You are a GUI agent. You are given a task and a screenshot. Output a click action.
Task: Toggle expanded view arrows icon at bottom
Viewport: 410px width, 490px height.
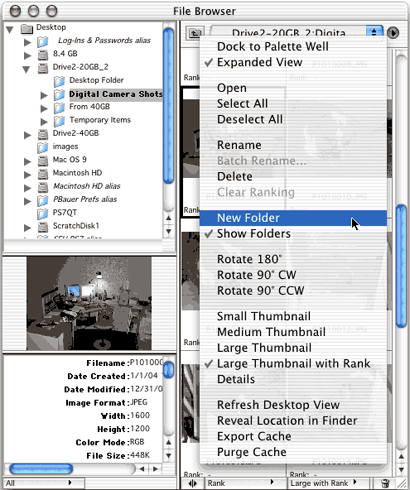click(193, 483)
